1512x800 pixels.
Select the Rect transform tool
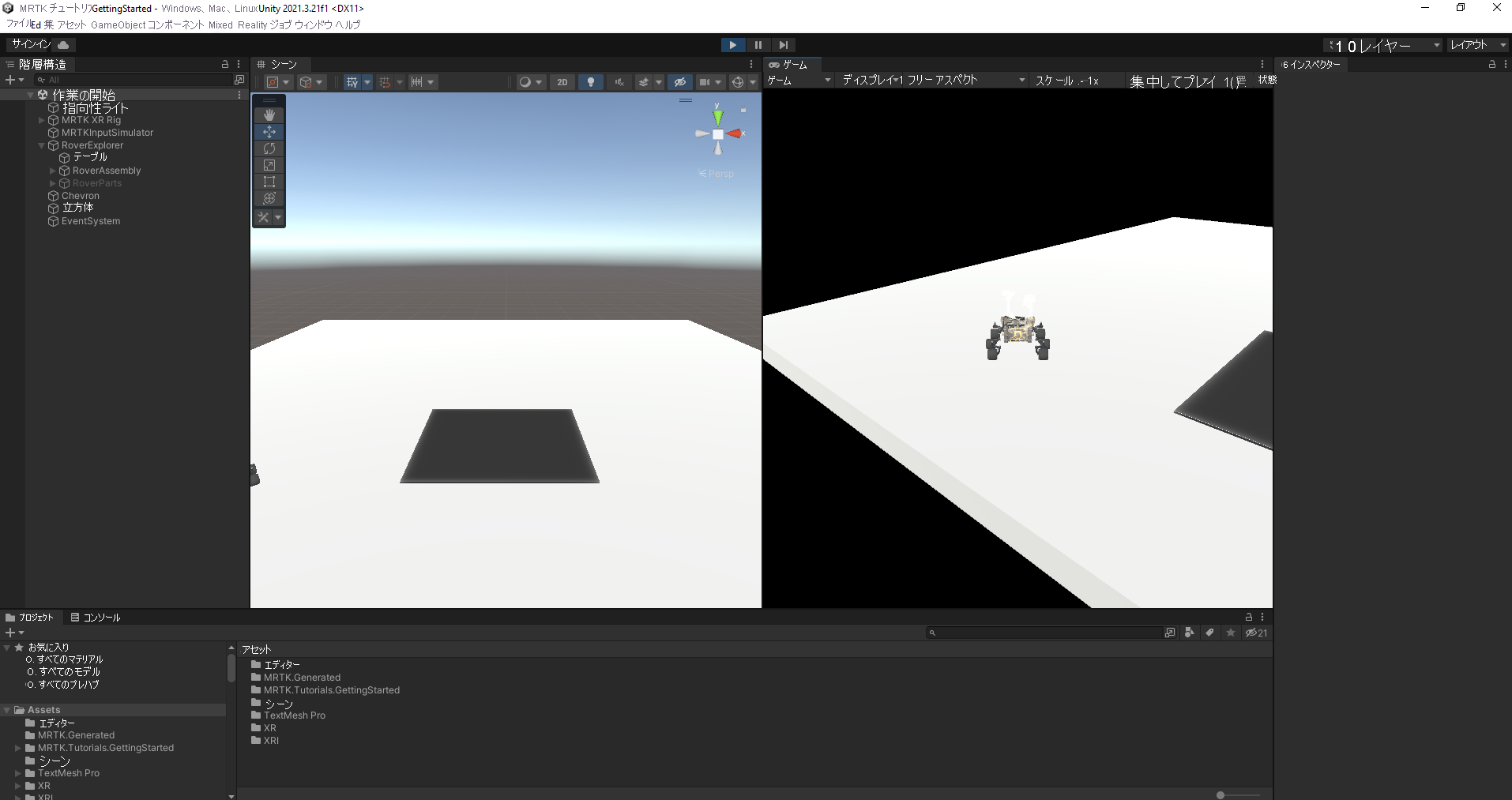pos(269,182)
